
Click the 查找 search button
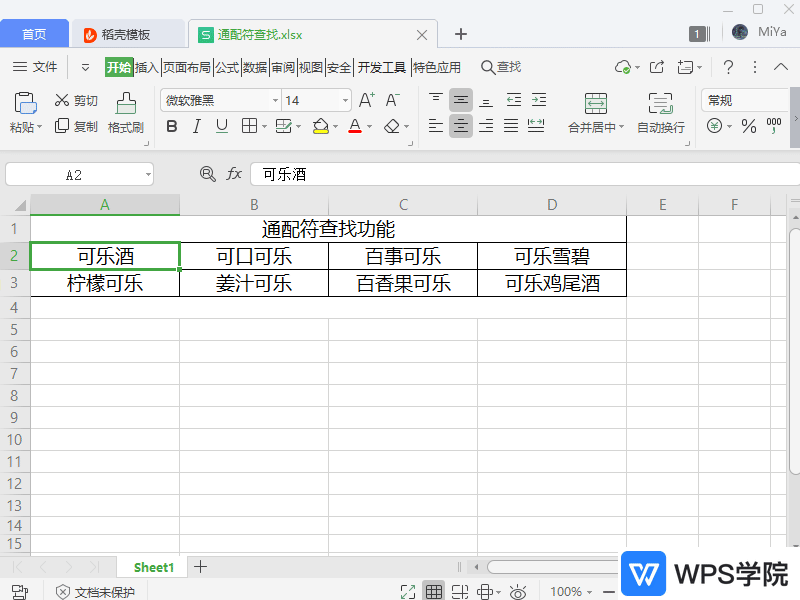pos(500,67)
